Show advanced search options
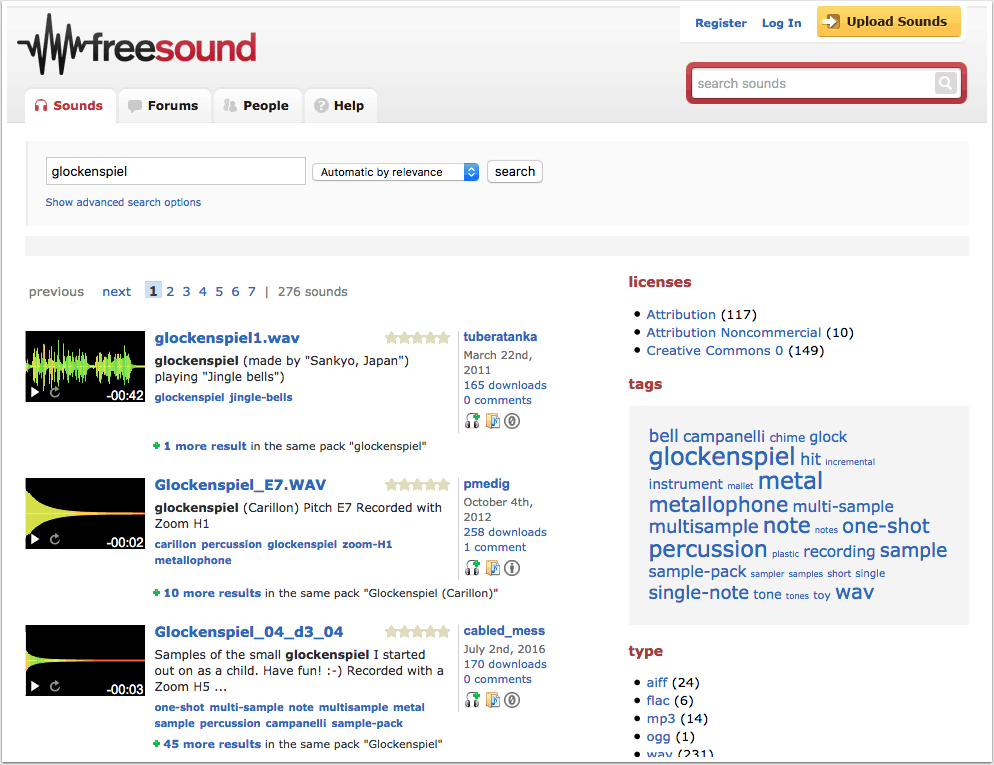Image resolution: width=994 pixels, height=765 pixels. 123,202
